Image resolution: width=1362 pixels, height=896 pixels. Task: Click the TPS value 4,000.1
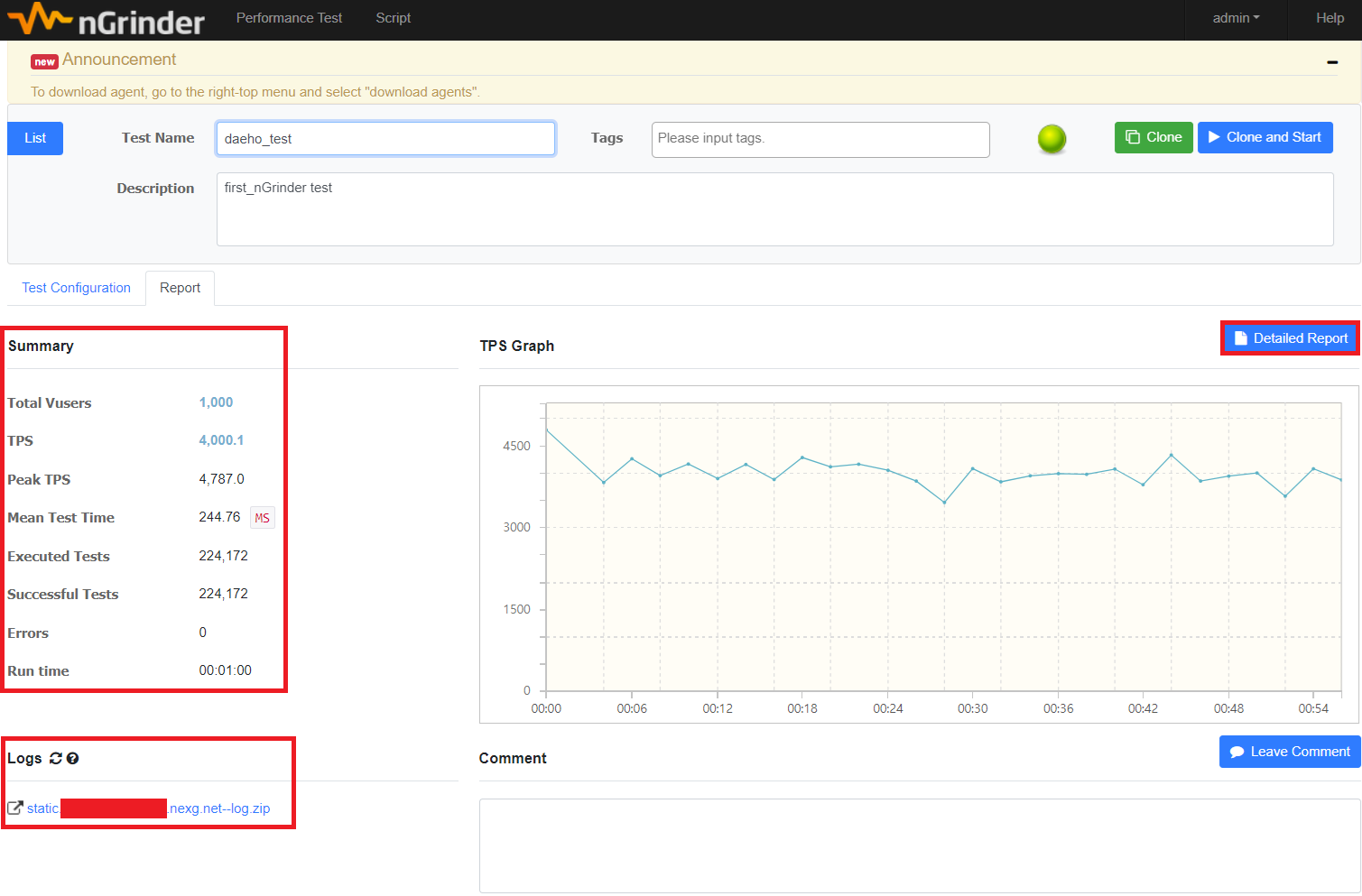coord(221,440)
